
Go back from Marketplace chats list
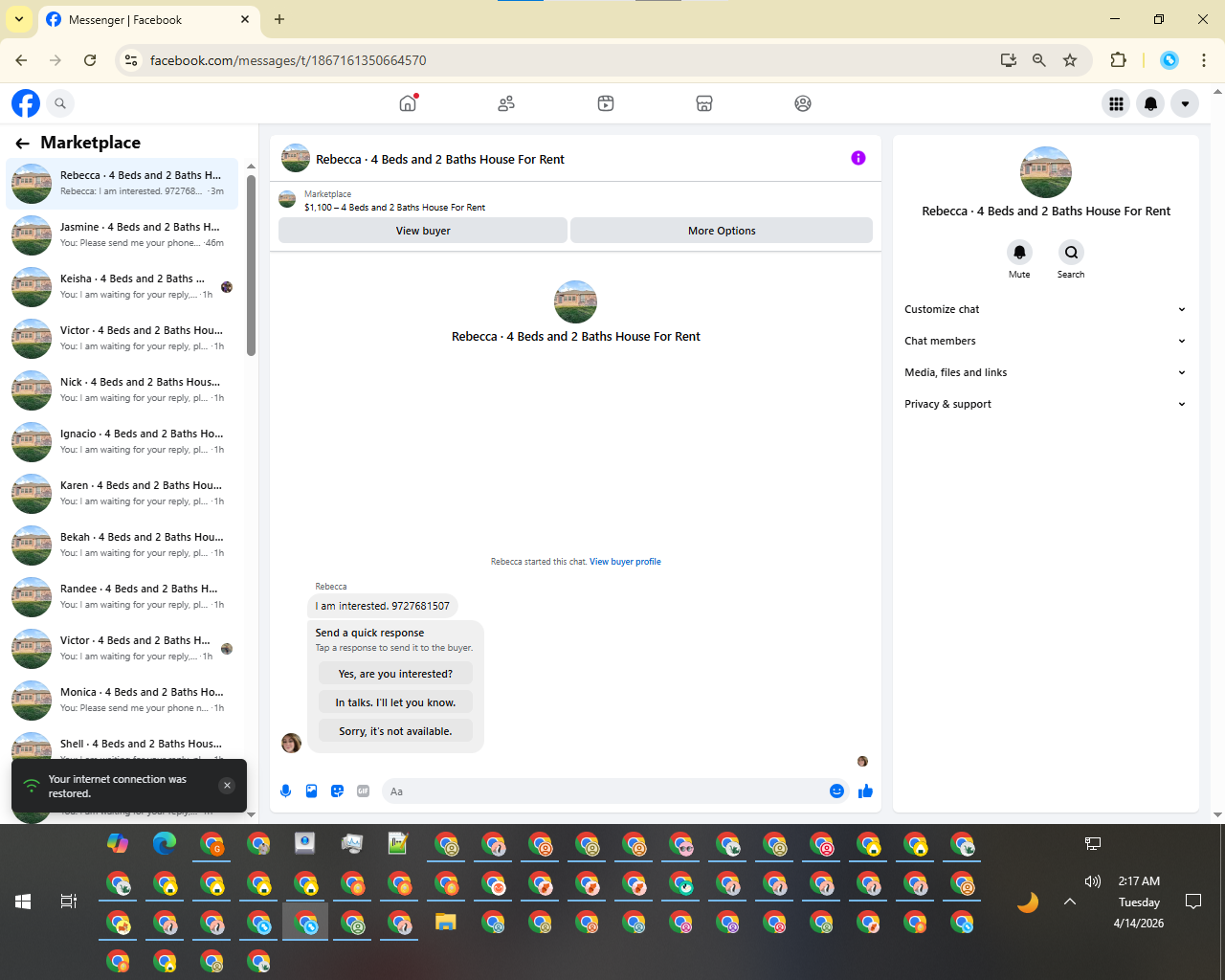[x=22, y=144]
